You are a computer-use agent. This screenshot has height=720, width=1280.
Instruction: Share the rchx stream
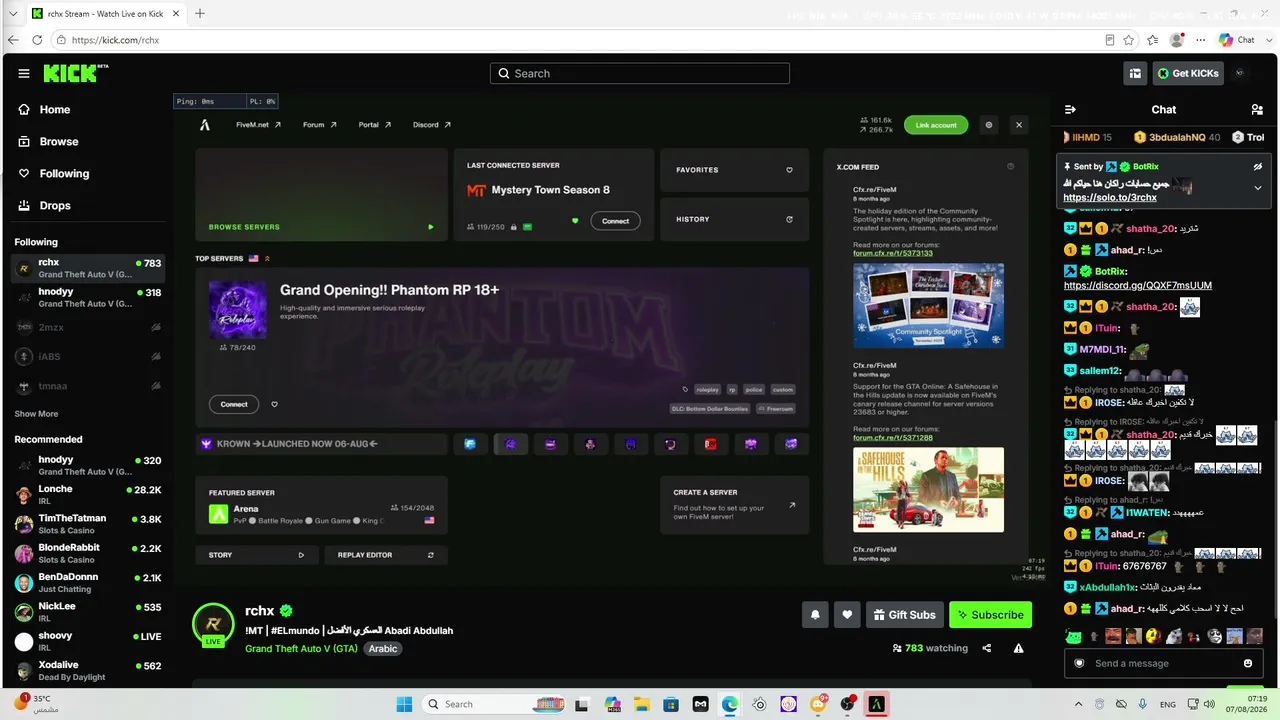987,648
